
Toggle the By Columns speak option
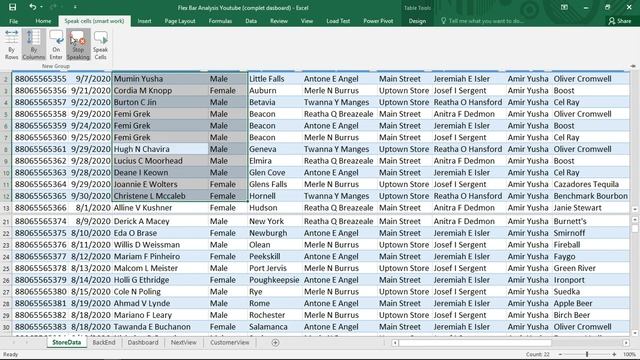(33, 45)
